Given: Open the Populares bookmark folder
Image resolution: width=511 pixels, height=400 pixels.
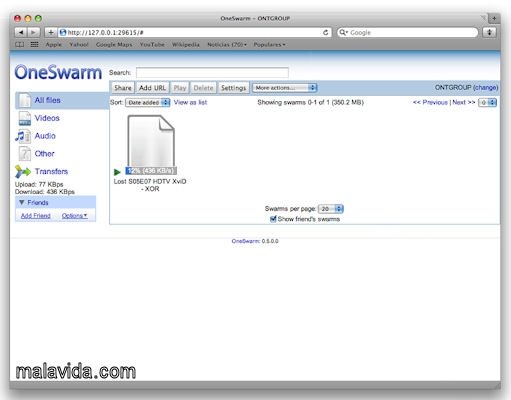Looking at the screenshot, I should pyautogui.click(x=270, y=44).
